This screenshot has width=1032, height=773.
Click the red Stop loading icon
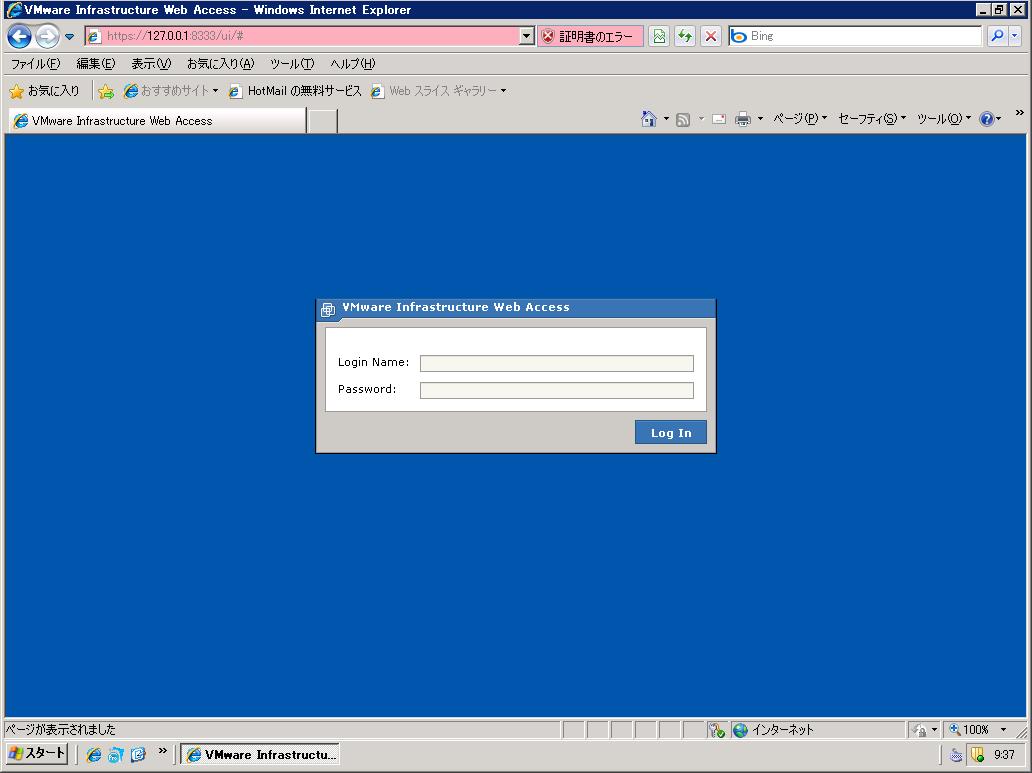(711, 36)
